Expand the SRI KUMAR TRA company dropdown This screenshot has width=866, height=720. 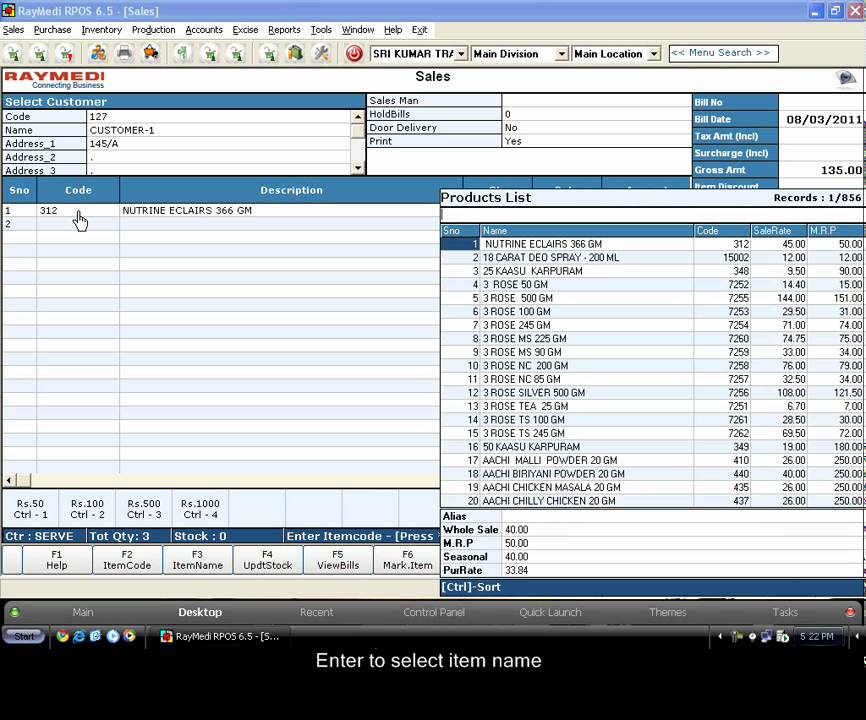click(x=461, y=54)
